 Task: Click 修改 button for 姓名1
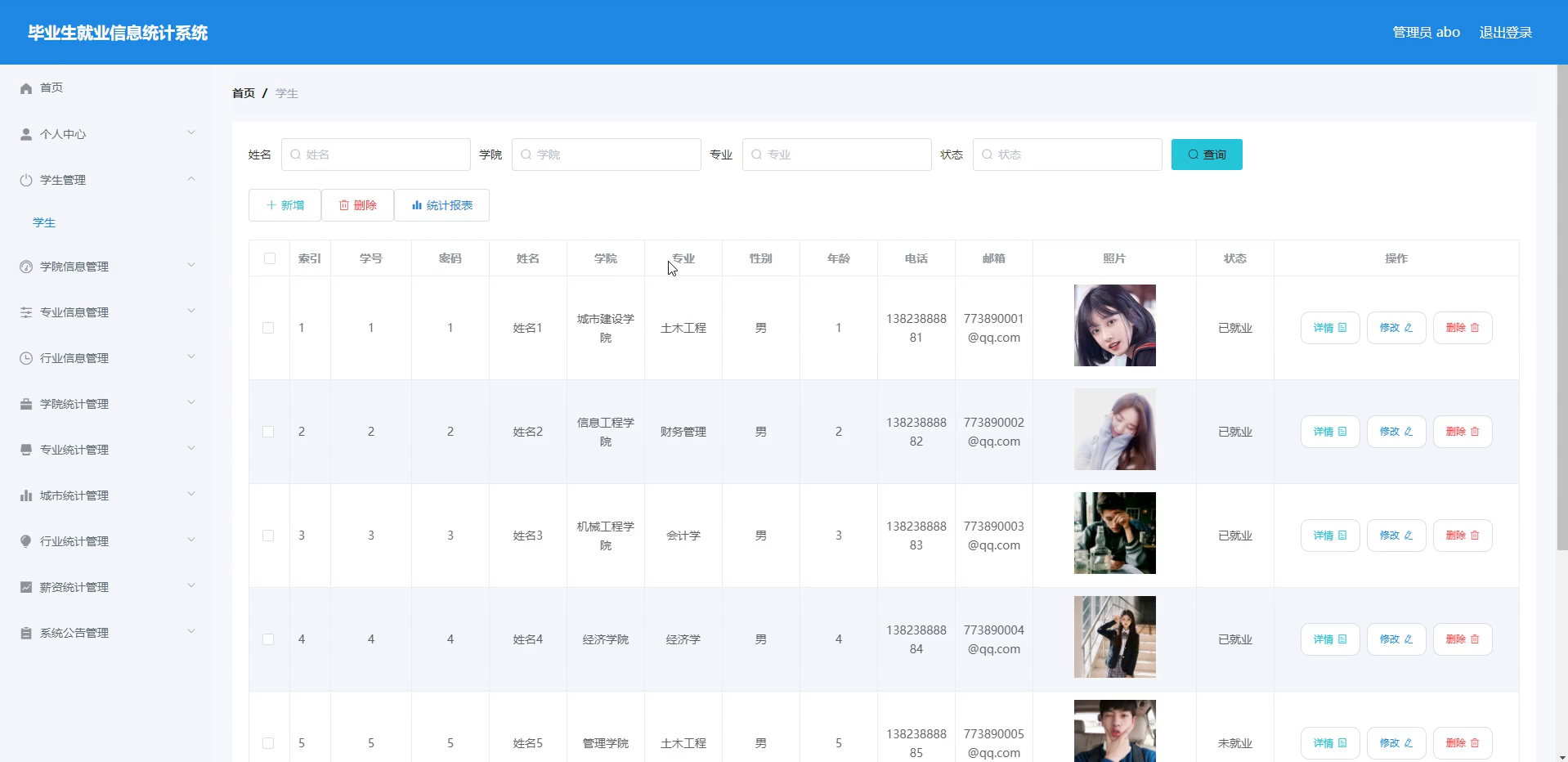1396,328
